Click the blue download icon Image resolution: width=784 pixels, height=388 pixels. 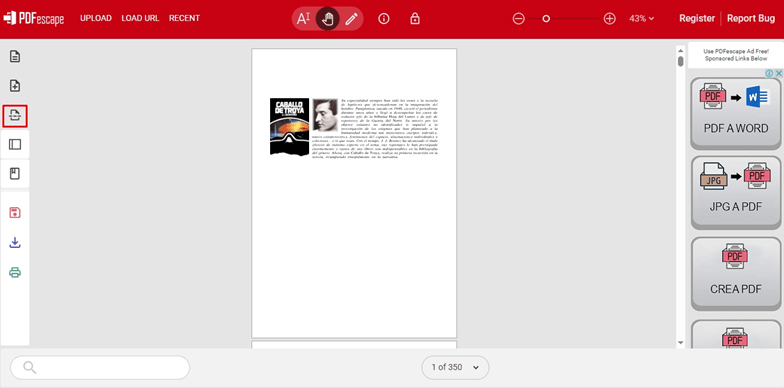point(15,243)
